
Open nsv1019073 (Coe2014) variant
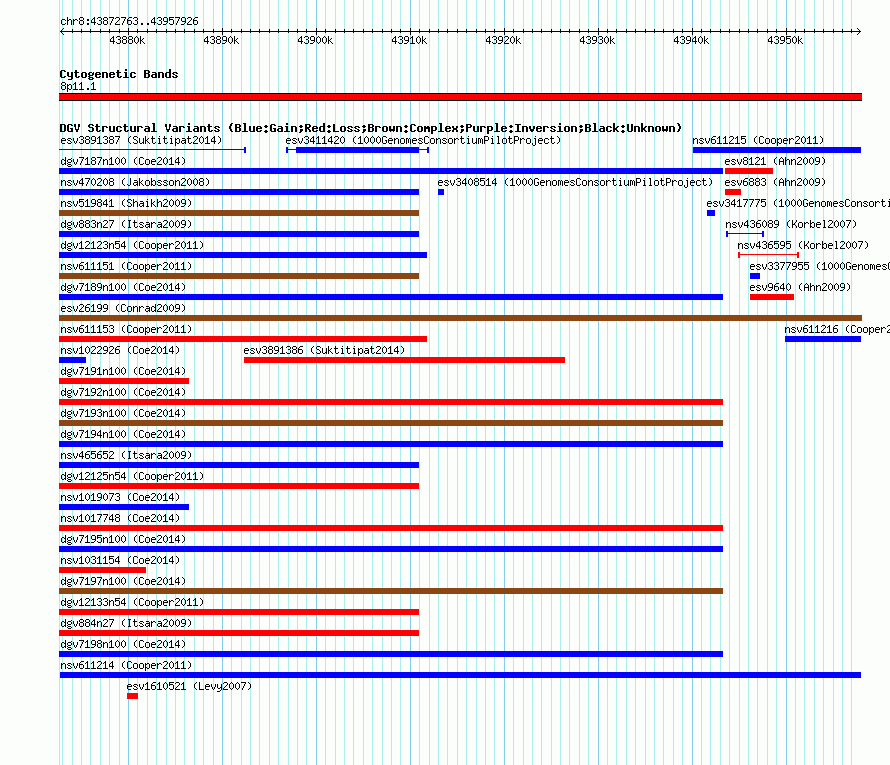120,497
